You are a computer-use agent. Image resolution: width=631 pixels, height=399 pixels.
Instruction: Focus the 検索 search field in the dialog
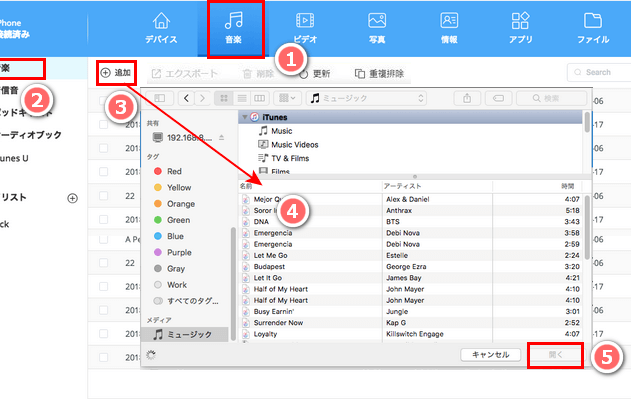click(551, 98)
